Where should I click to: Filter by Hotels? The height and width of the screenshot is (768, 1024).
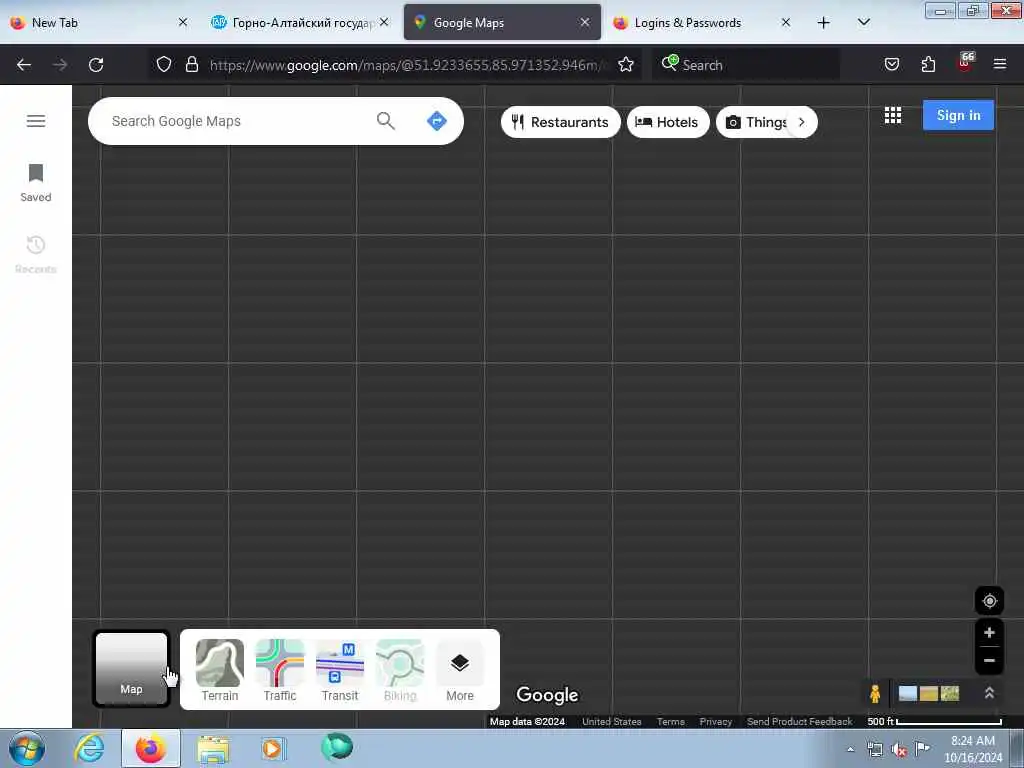pyautogui.click(x=667, y=122)
